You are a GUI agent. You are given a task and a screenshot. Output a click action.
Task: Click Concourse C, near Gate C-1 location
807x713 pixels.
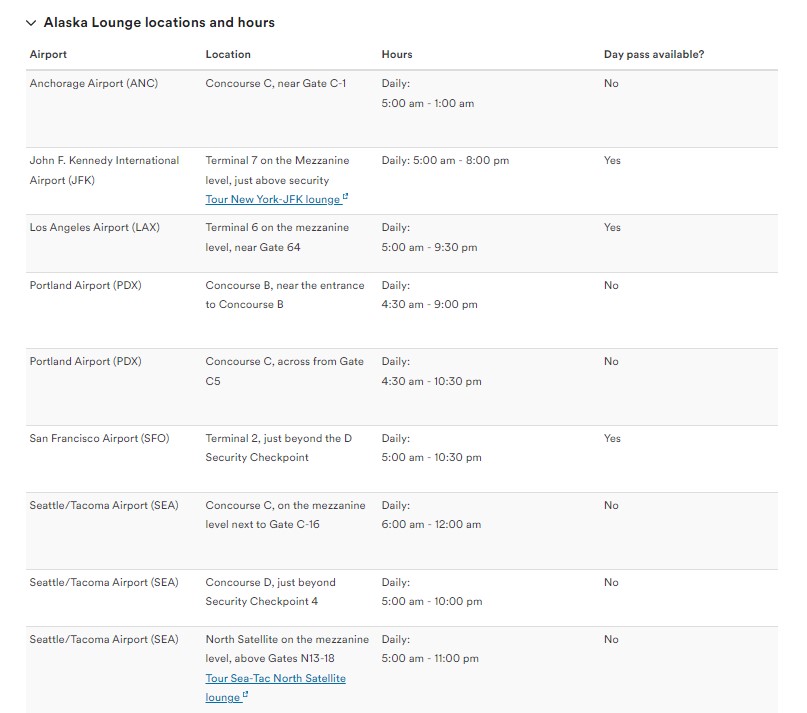click(276, 83)
